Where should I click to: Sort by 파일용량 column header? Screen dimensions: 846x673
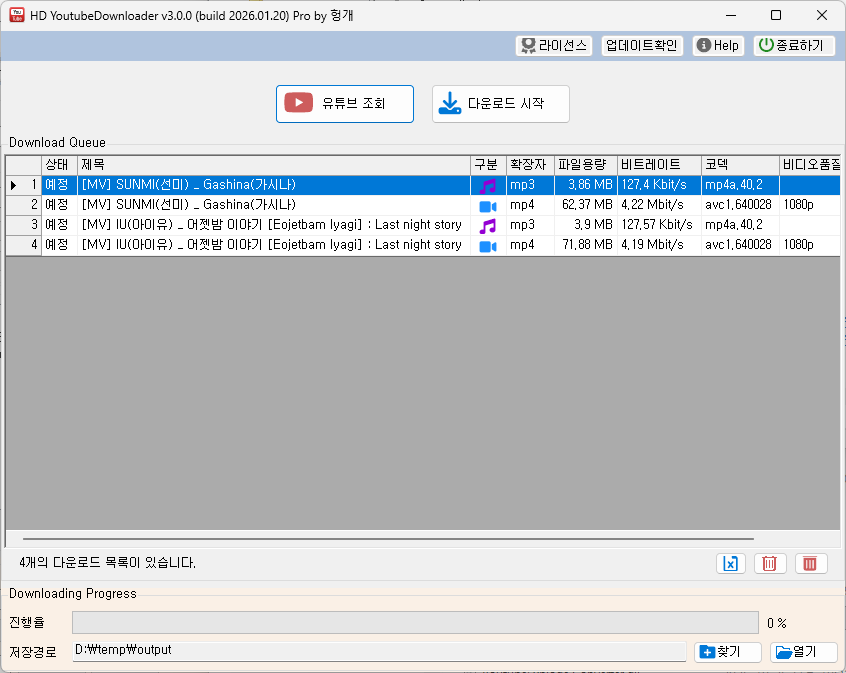[585, 165]
